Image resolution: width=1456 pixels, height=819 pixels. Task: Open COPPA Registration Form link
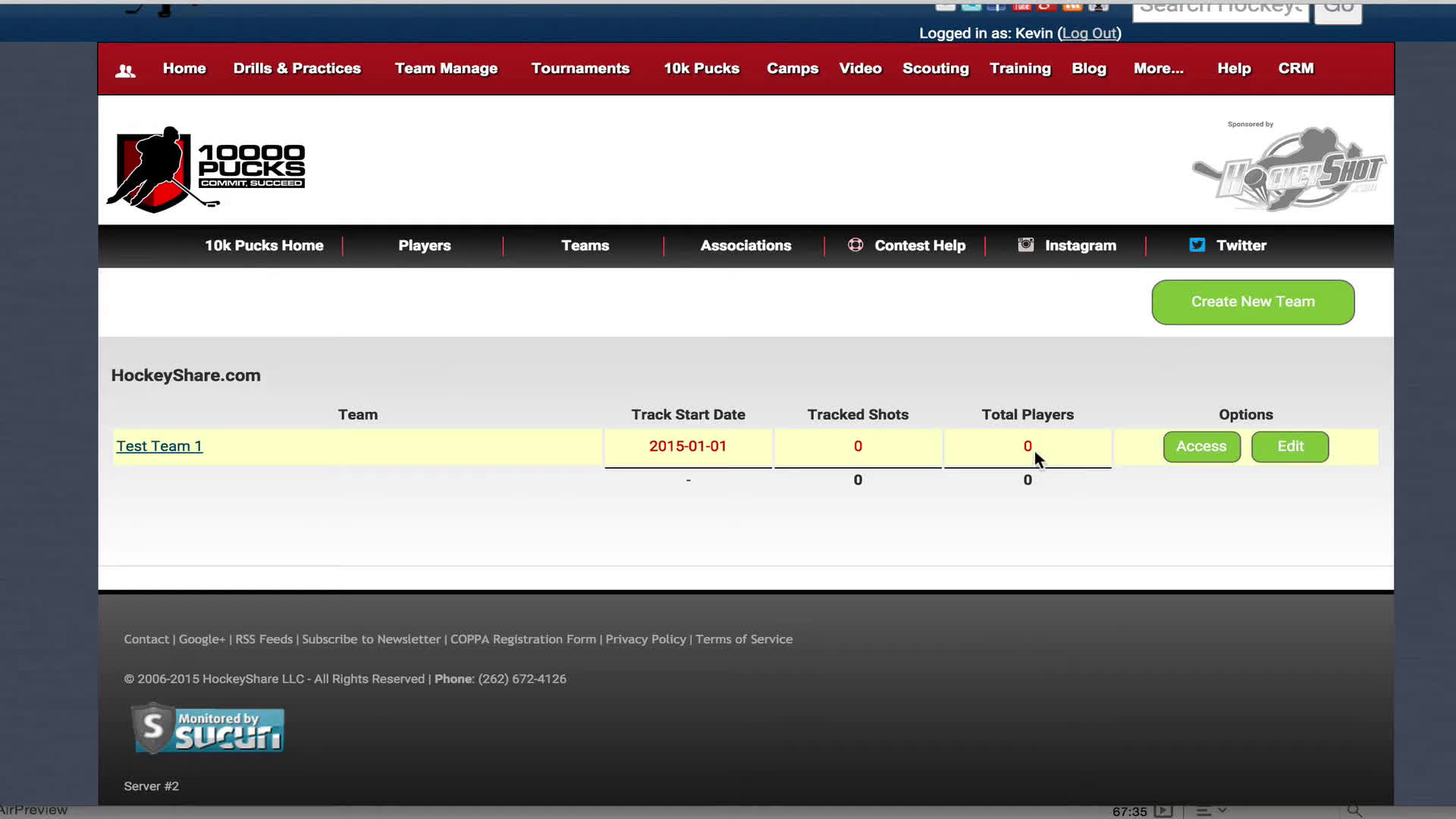523,639
